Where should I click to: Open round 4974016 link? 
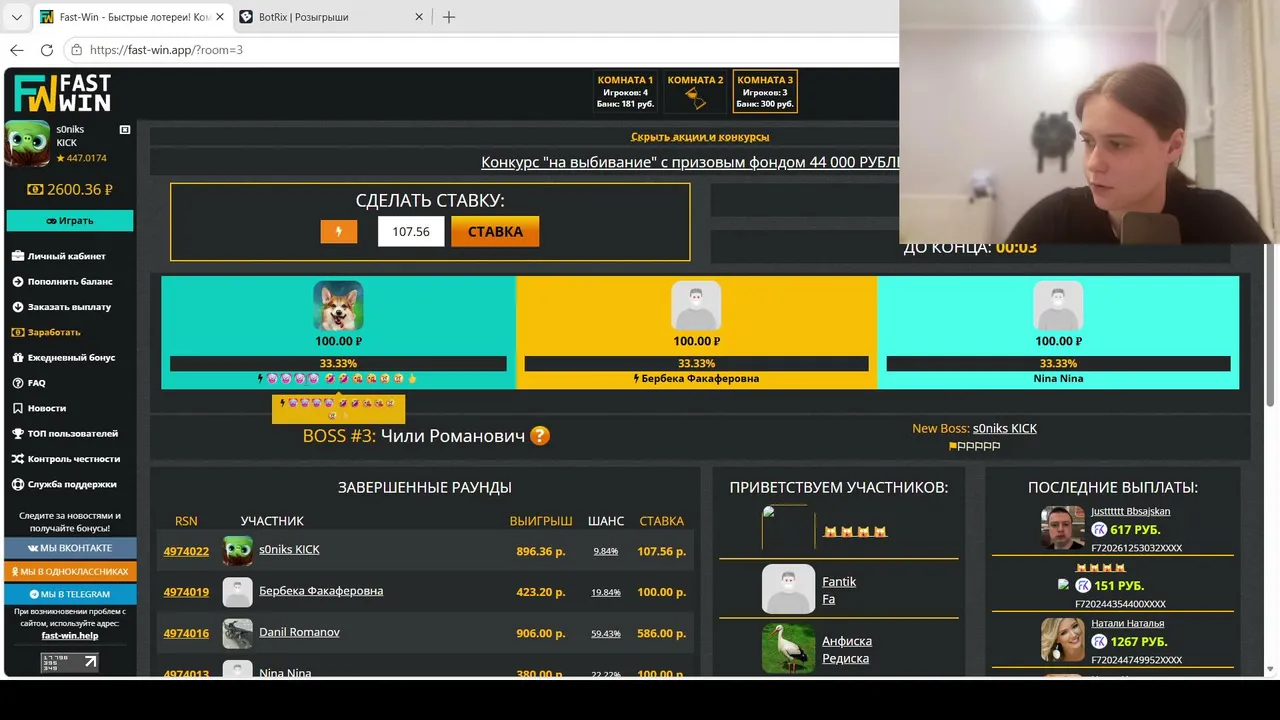tap(186, 633)
